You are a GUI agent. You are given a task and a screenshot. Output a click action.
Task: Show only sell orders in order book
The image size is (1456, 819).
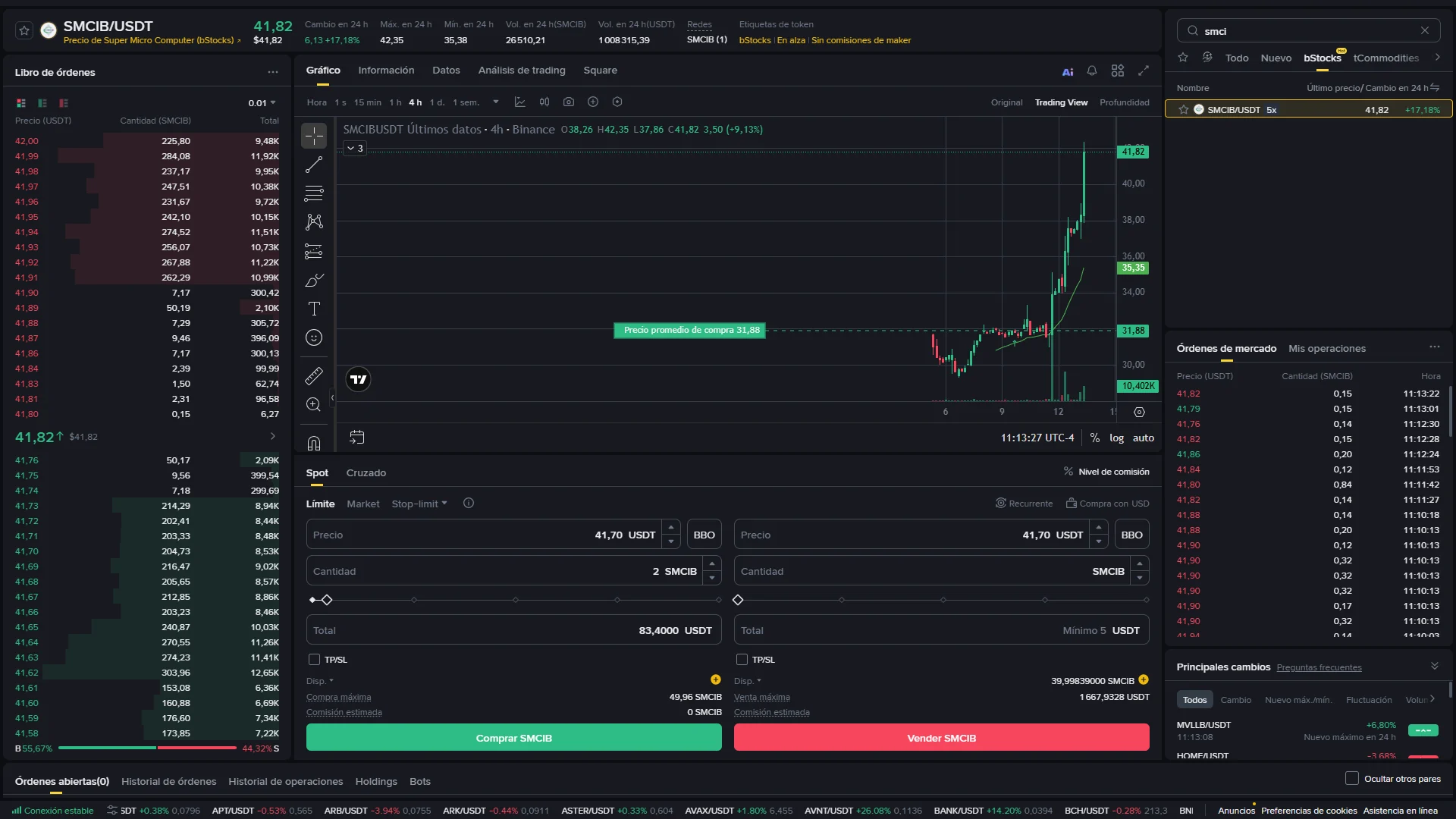click(64, 103)
